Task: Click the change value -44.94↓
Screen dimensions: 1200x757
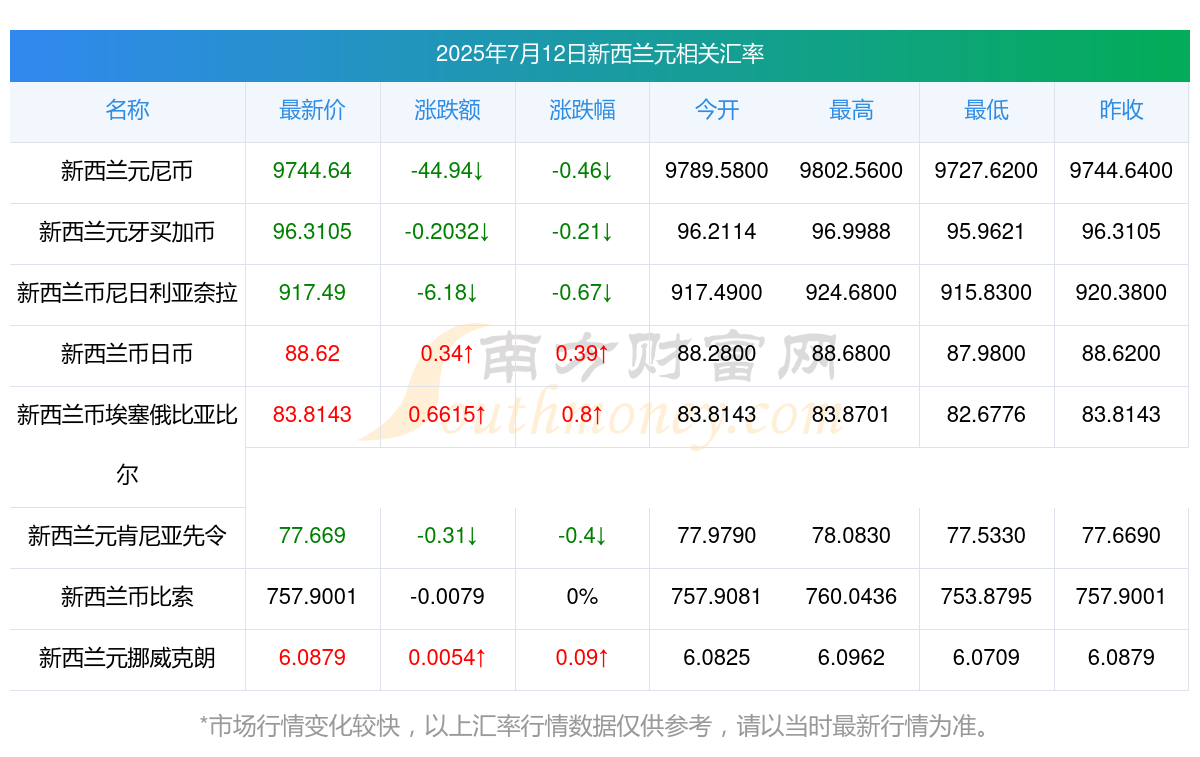Action: click(x=447, y=171)
